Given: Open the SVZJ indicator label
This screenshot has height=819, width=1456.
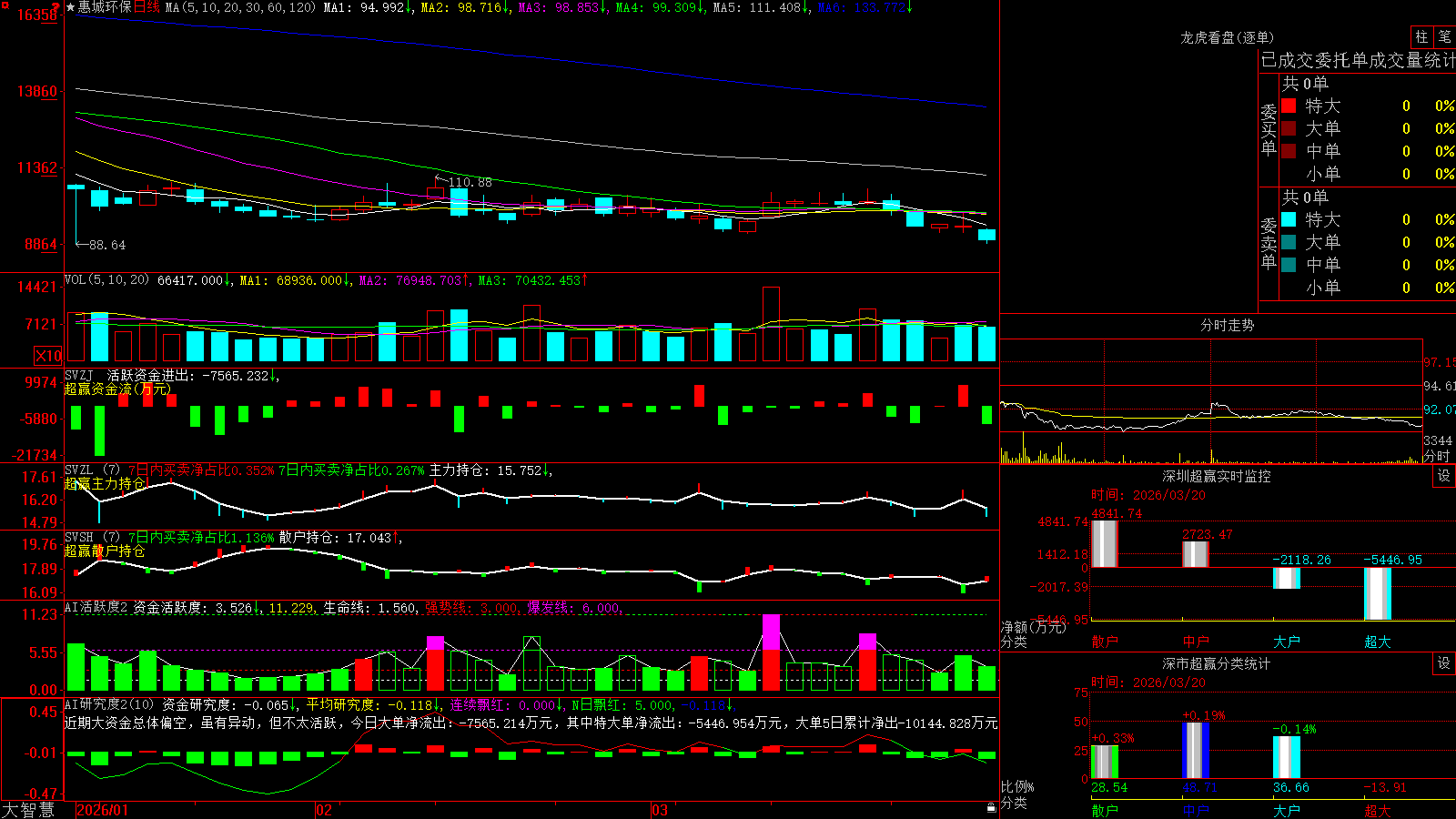Looking at the screenshot, I should coord(79,375).
